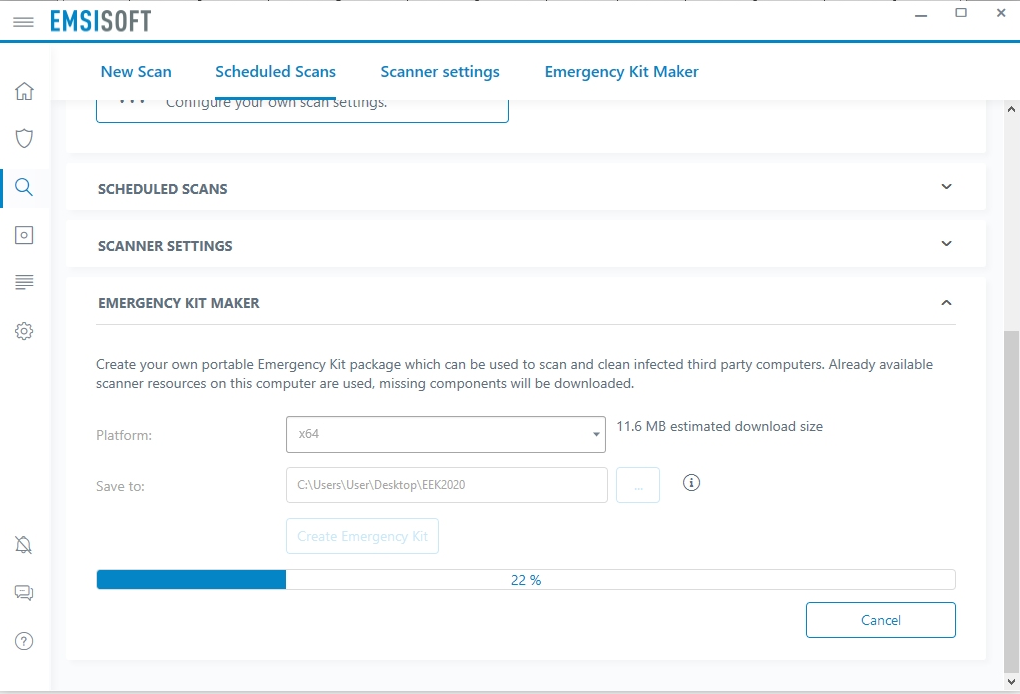1020x694 pixels.
Task: Select the Scheduled Scans tab
Action: pyautogui.click(x=275, y=72)
